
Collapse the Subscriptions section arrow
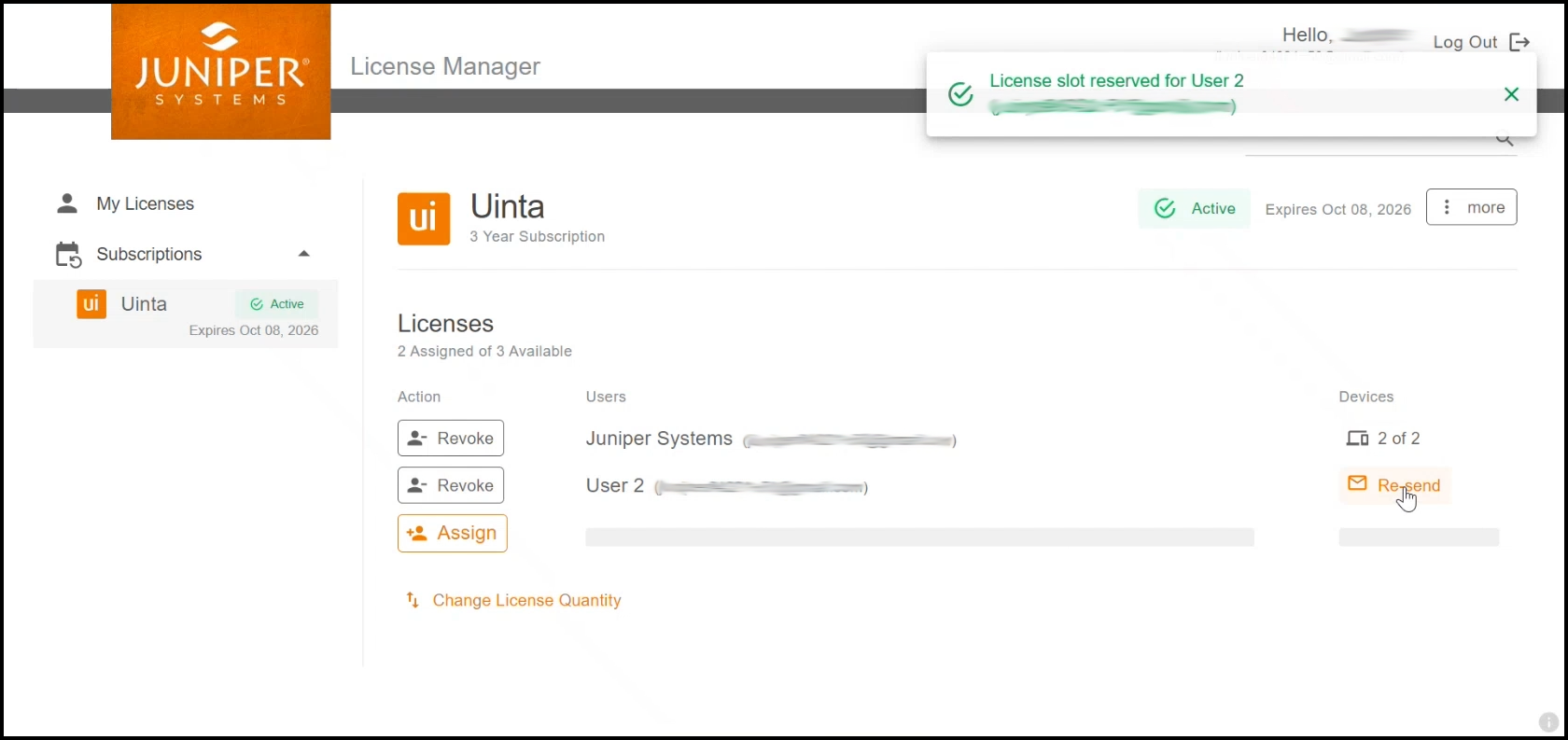(x=303, y=254)
